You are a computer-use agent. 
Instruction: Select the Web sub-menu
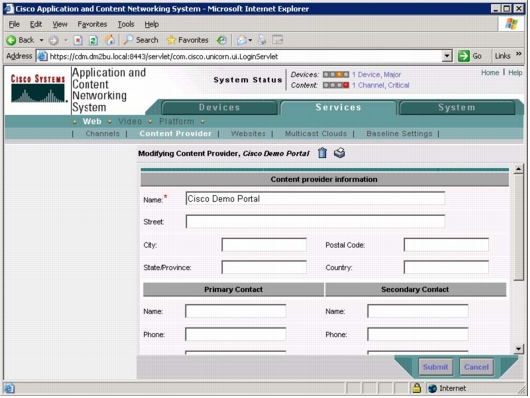coord(92,121)
